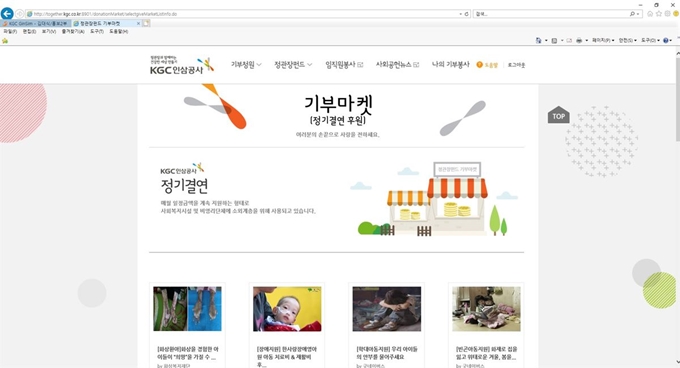Image resolution: width=680 pixels, height=368 pixels.
Task: Open the [학대아동지원] campaign title text
Action: (386, 353)
